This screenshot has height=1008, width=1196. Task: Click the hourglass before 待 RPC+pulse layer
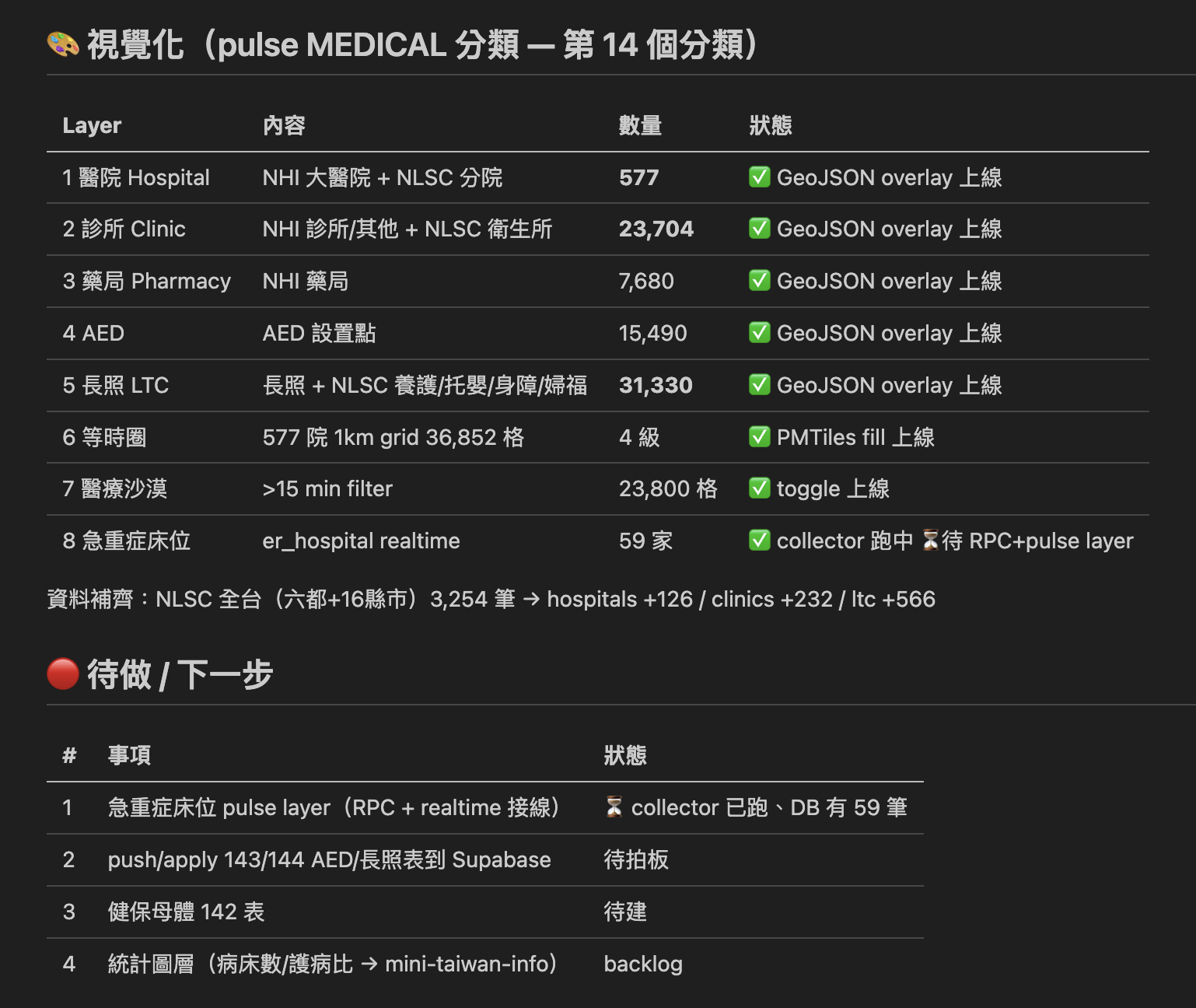click(930, 540)
